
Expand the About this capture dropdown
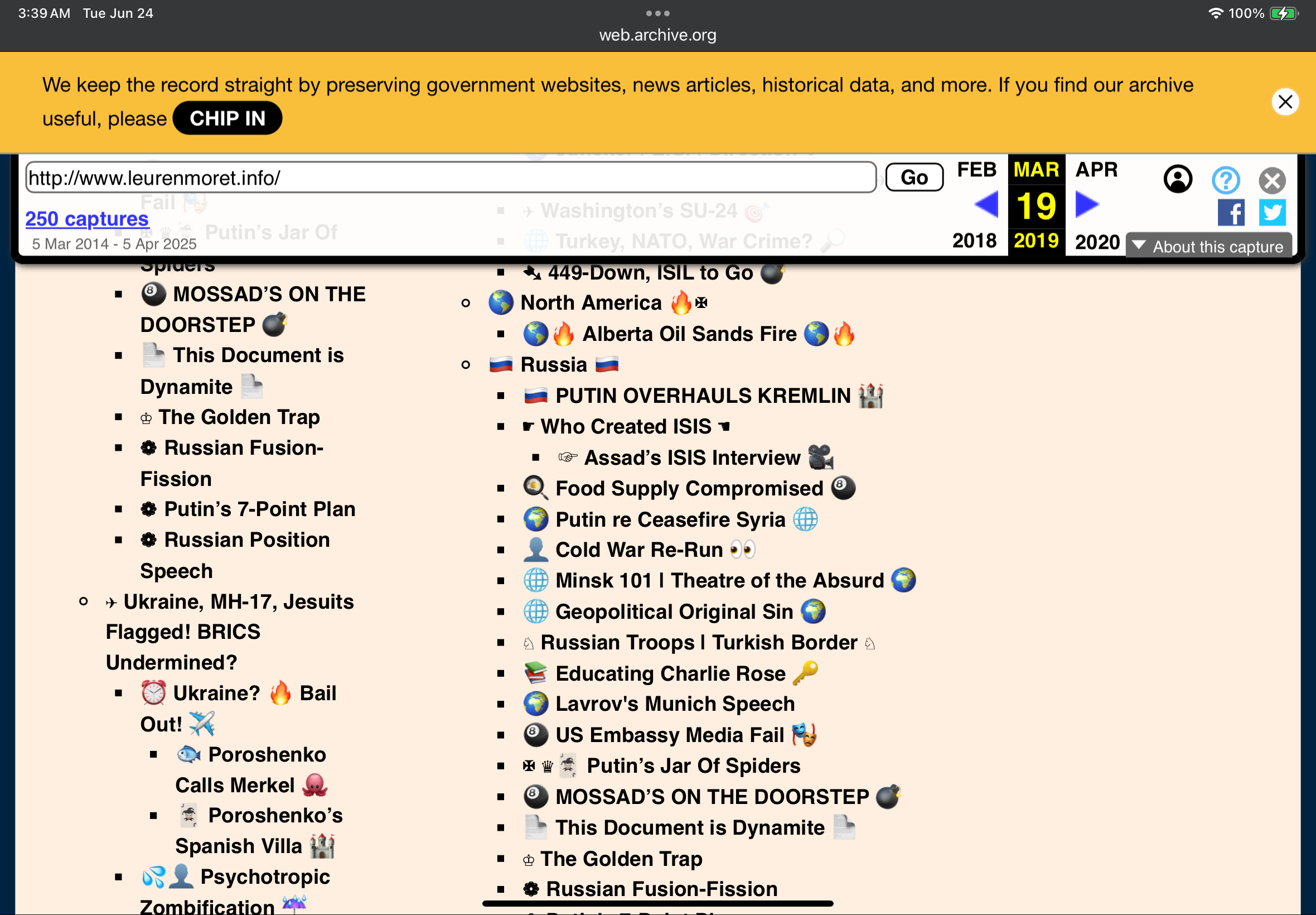tap(1208, 247)
